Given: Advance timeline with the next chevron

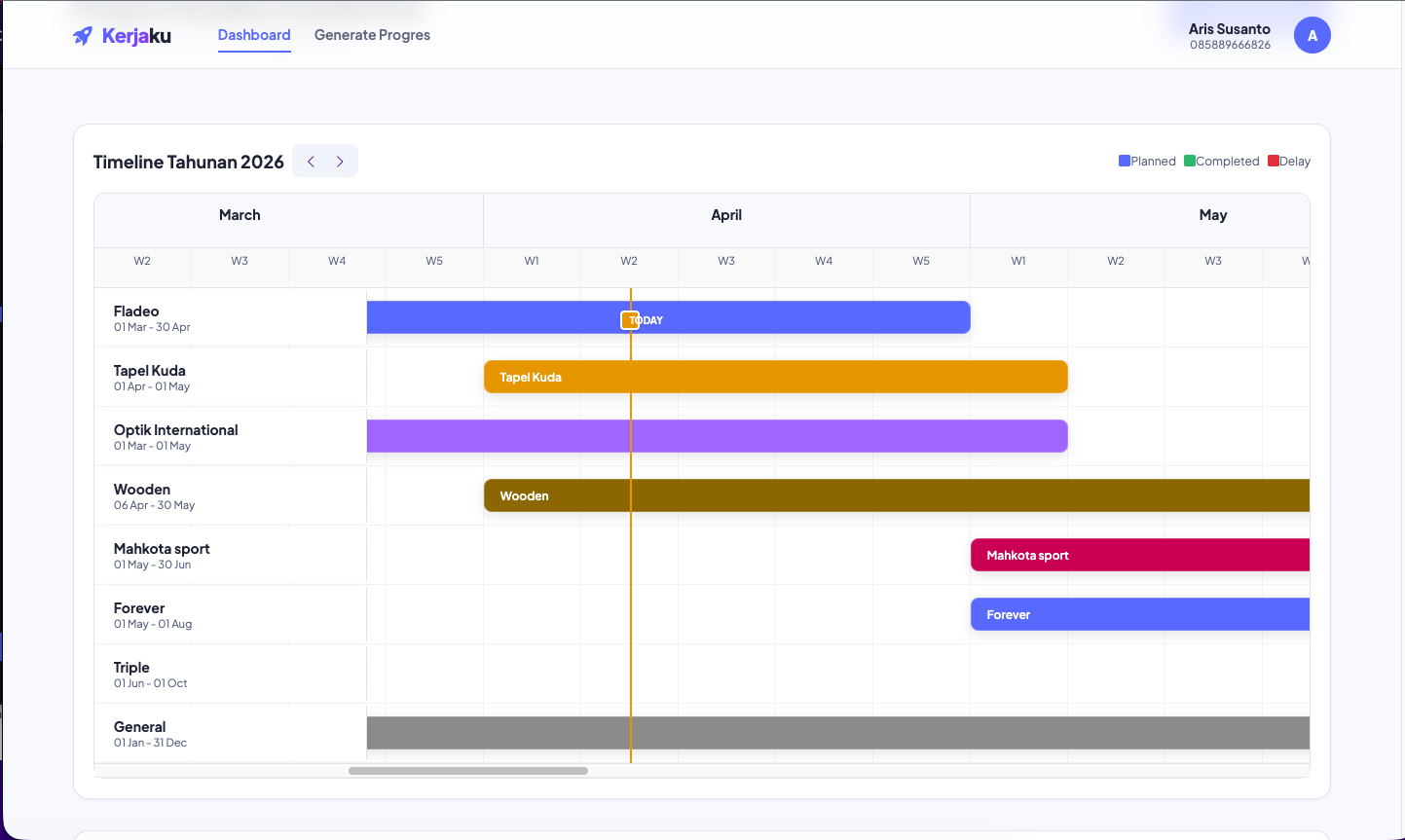Looking at the screenshot, I should 340,162.
